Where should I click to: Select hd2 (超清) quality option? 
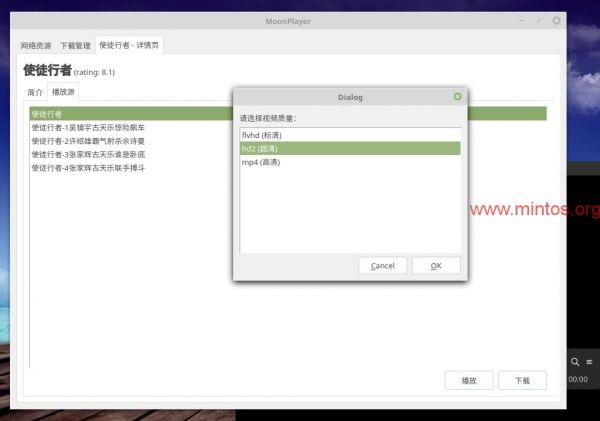(x=264, y=148)
